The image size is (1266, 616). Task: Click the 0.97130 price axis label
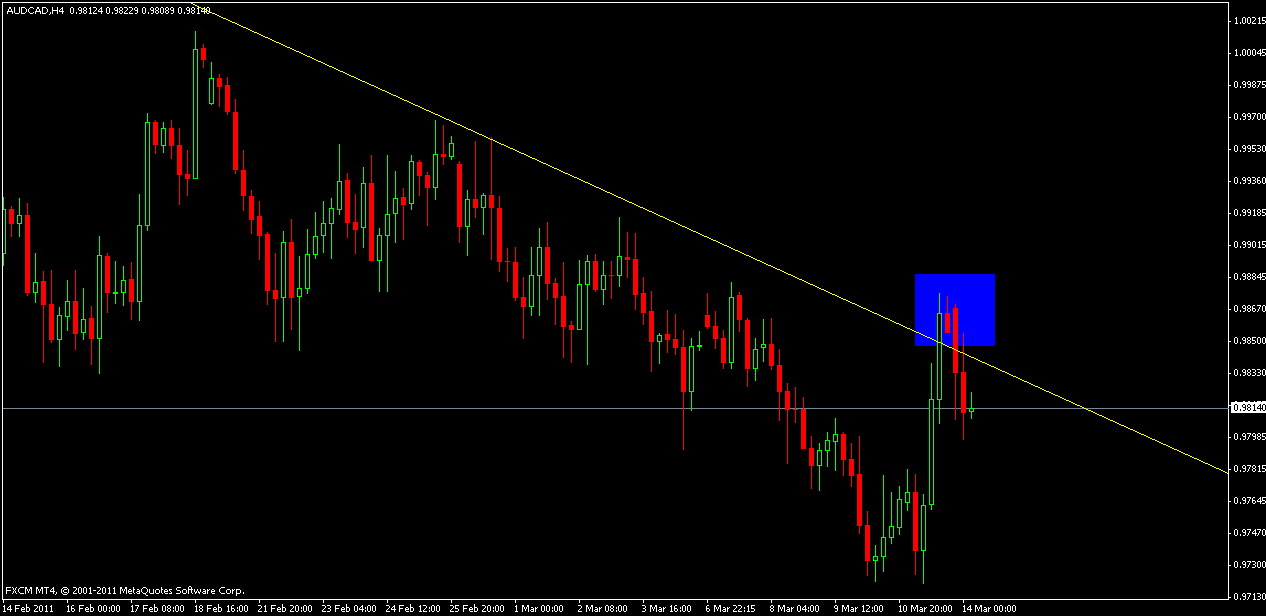pos(1246,566)
